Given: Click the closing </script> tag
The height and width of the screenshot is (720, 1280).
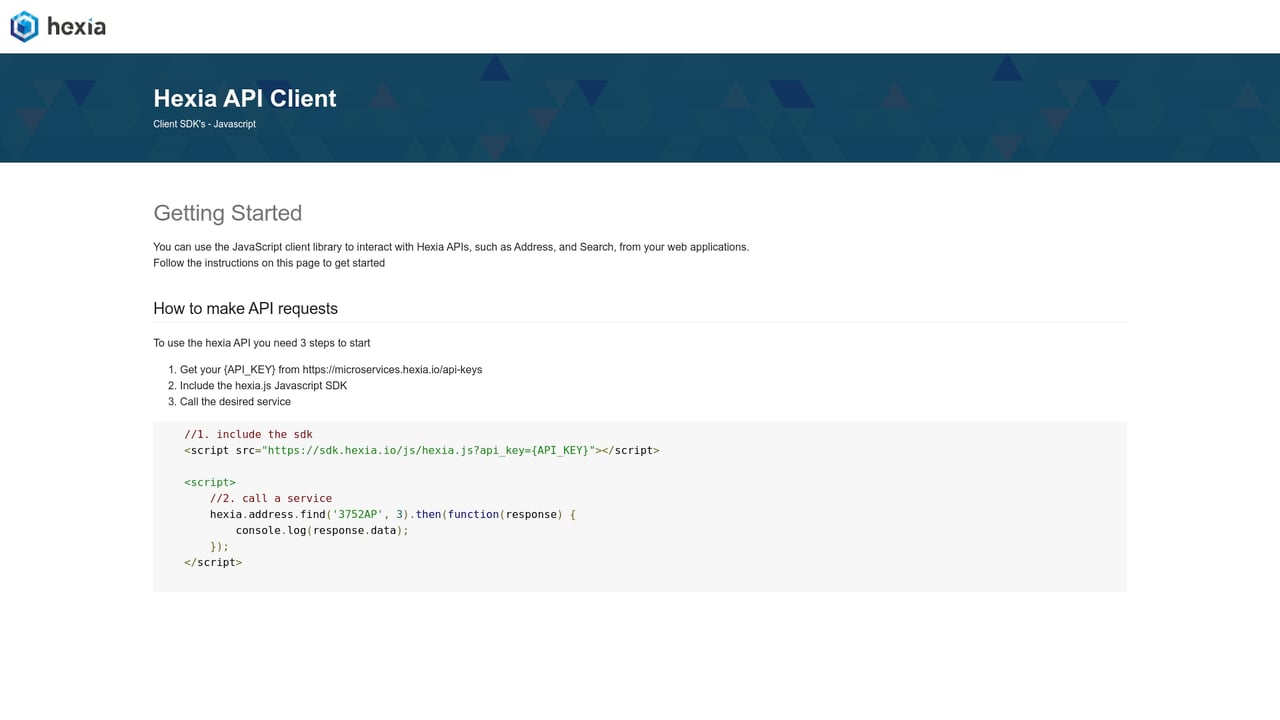Looking at the screenshot, I should coord(213,562).
